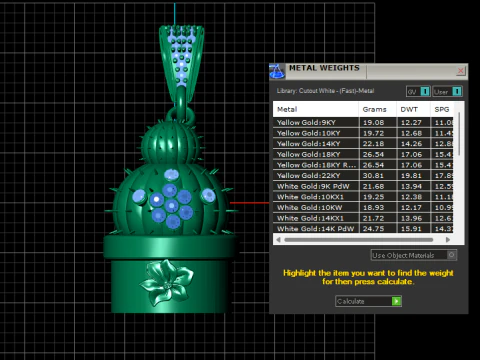
Task: Select the Yellow Gold:14KY row
Action: click(x=363, y=144)
